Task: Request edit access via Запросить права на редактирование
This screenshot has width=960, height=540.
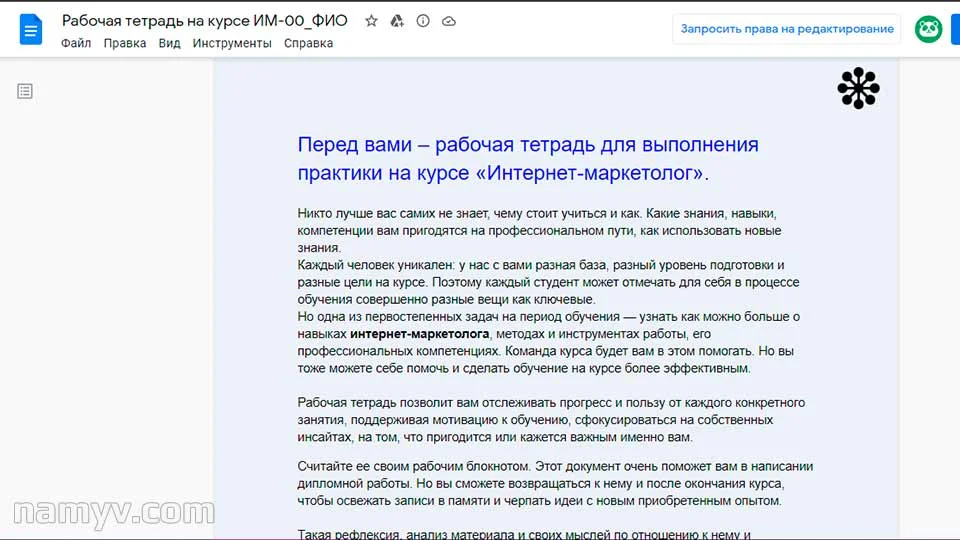Action: point(787,29)
